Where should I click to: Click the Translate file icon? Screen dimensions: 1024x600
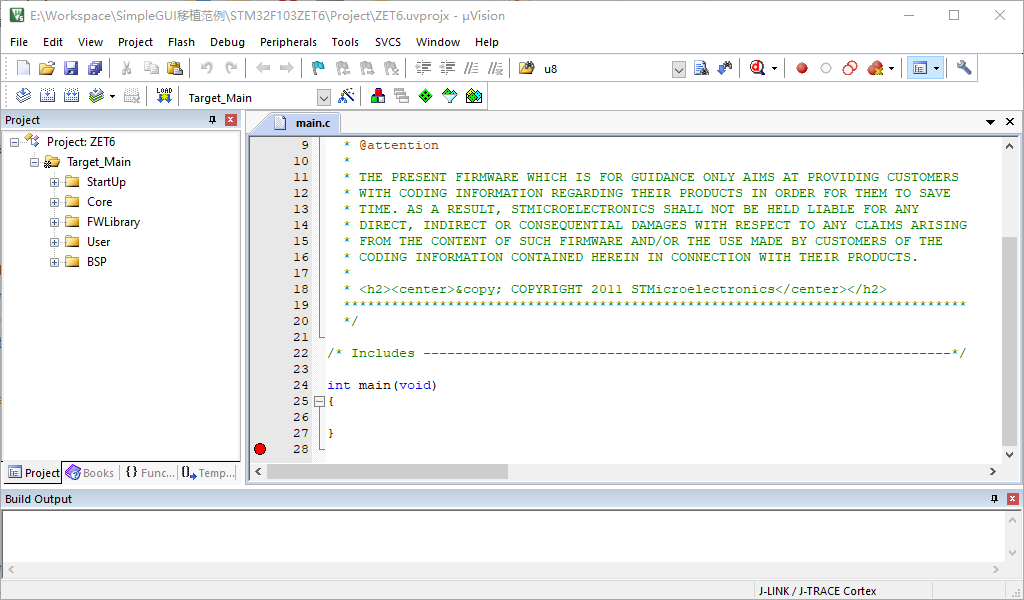pos(24,97)
